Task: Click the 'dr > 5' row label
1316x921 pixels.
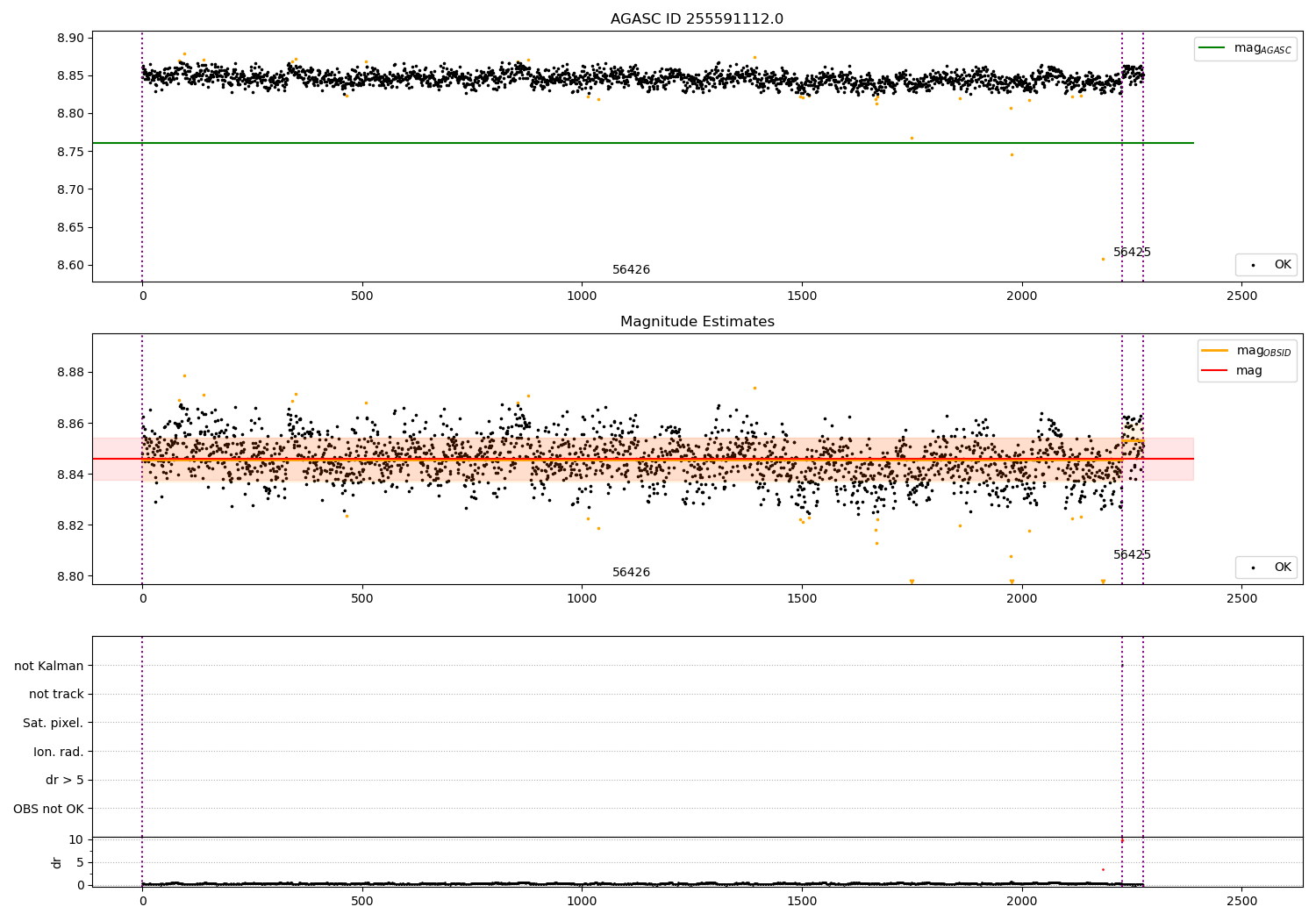Action: [65, 781]
